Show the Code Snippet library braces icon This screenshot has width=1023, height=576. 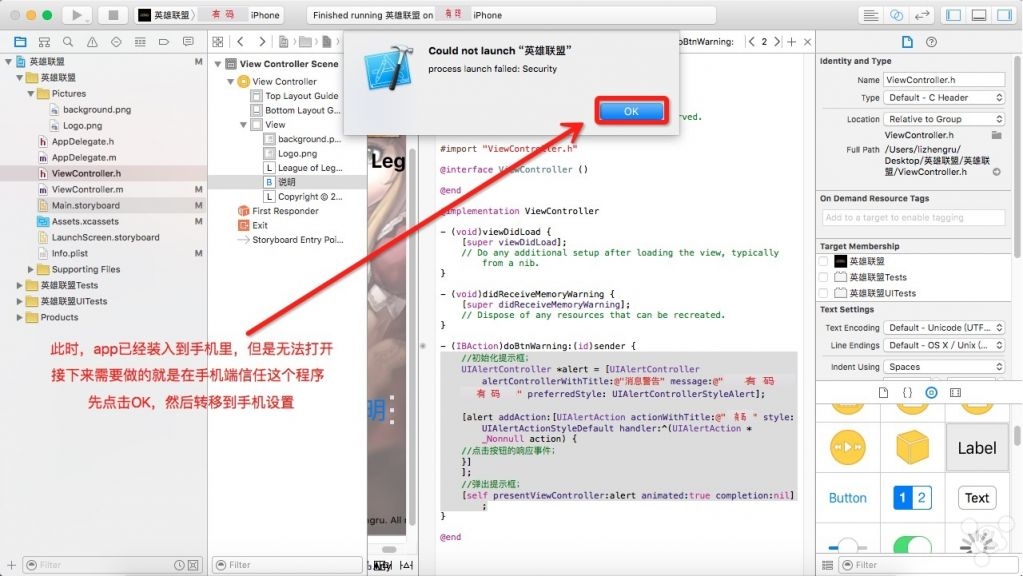pos(908,393)
